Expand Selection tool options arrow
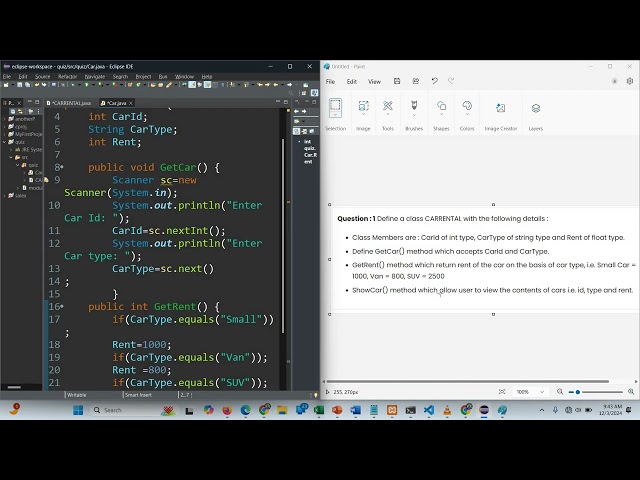Screen dimensions: 640x480 pos(335,115)
